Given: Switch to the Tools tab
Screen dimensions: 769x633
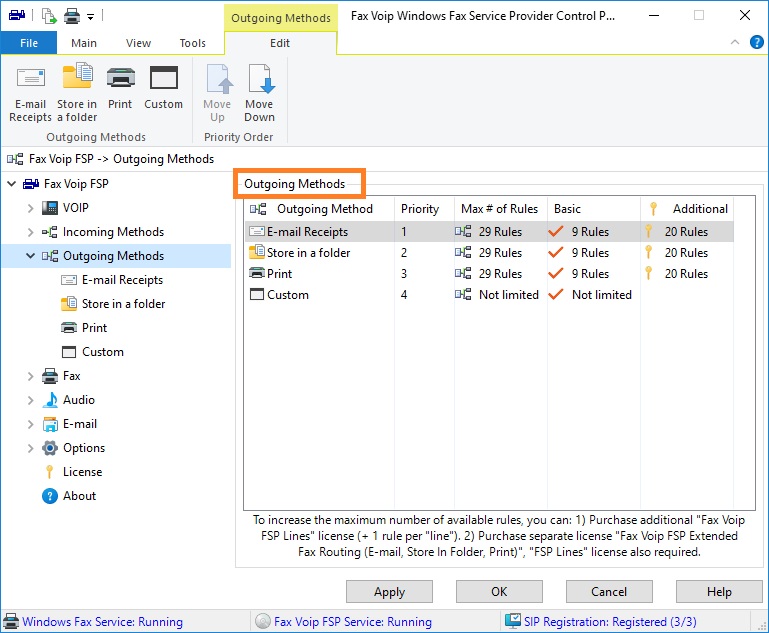Looking at the screenshot, I should (x=193, y=43).
